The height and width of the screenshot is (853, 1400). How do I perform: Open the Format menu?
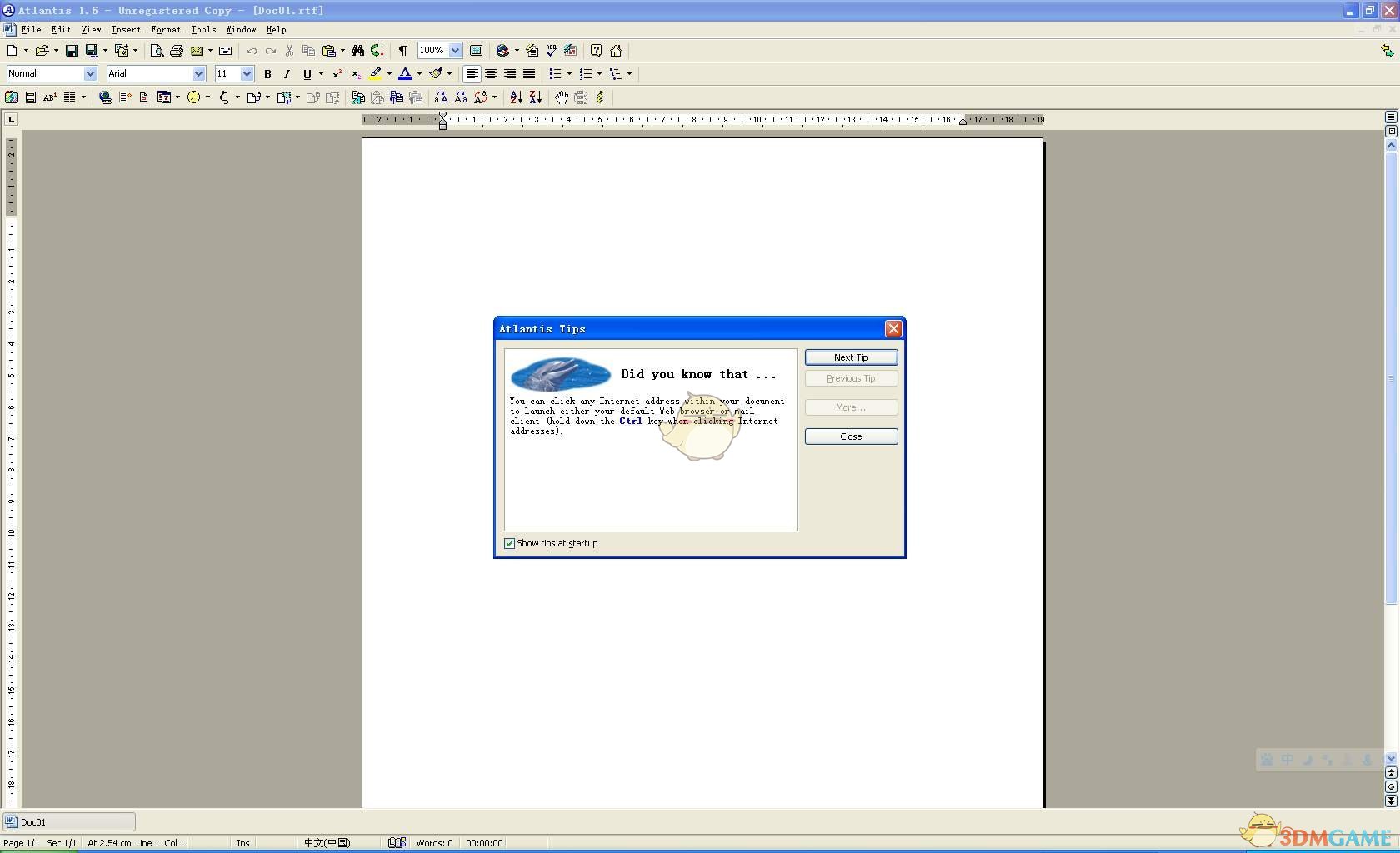[166, 29]
